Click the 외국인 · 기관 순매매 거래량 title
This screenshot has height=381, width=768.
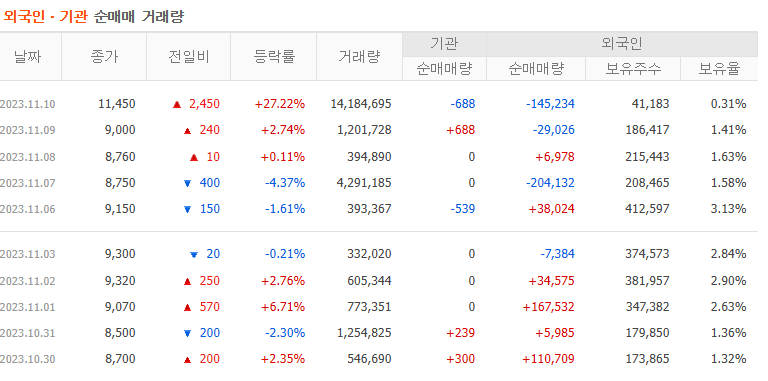[x=94, y=17]
